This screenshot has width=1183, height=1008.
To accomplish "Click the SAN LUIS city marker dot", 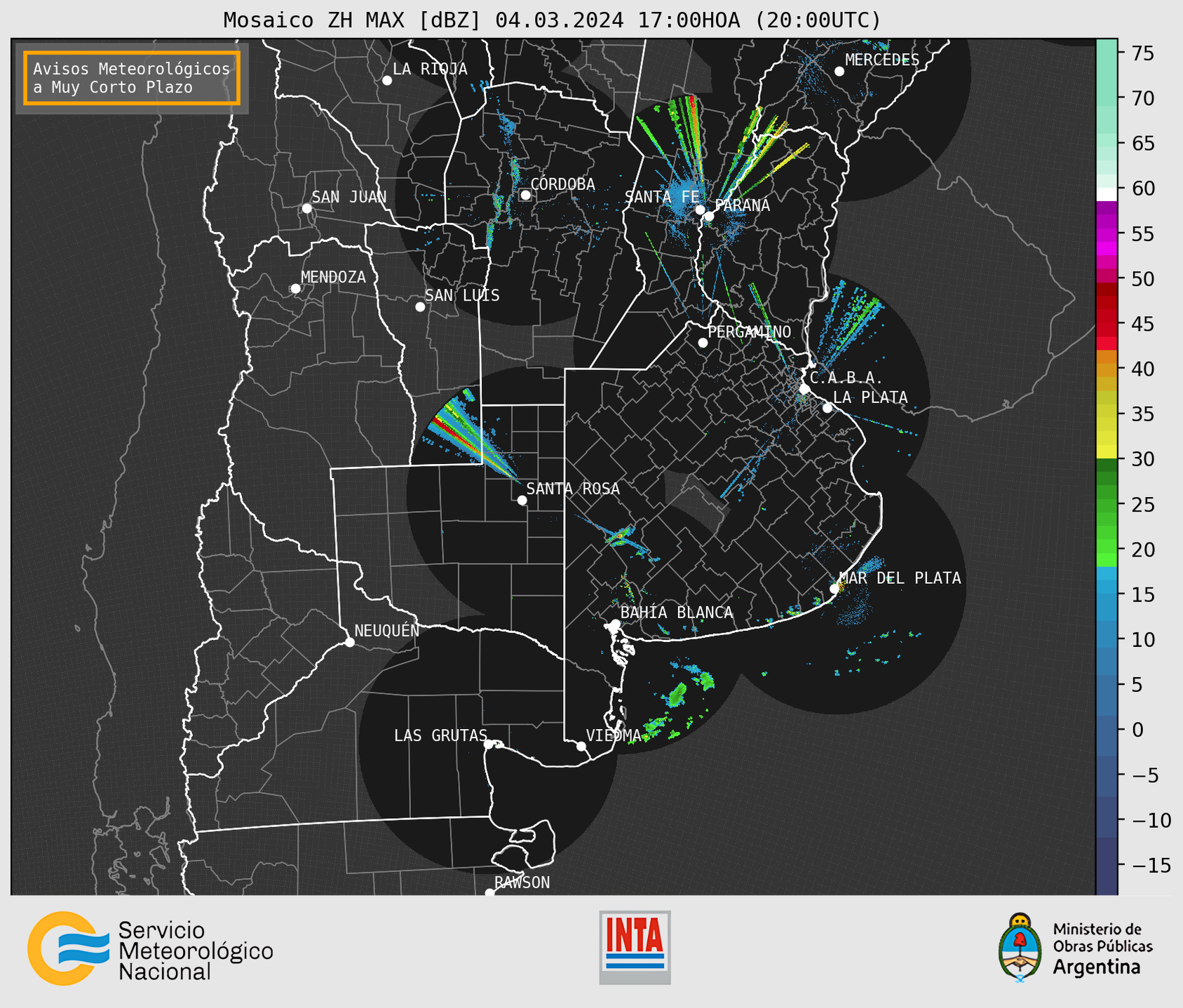I will tap(420, 307).
